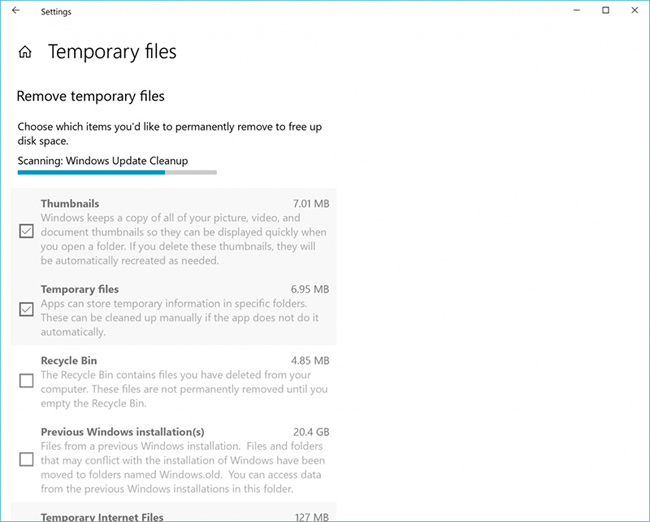Click the 20.4 GB size label

point(310,432)
